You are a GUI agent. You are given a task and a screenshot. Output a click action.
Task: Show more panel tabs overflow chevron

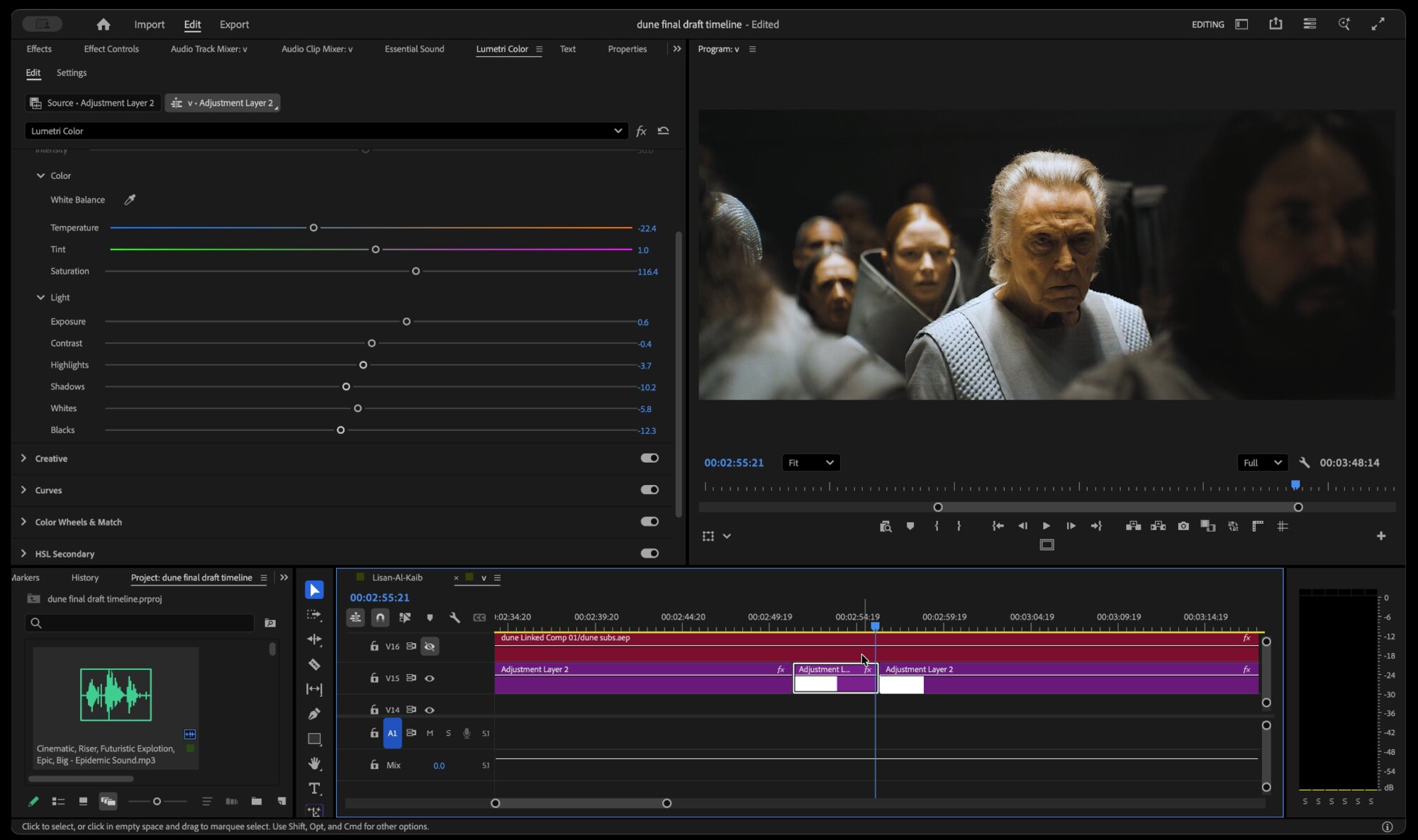click(676, 49)
